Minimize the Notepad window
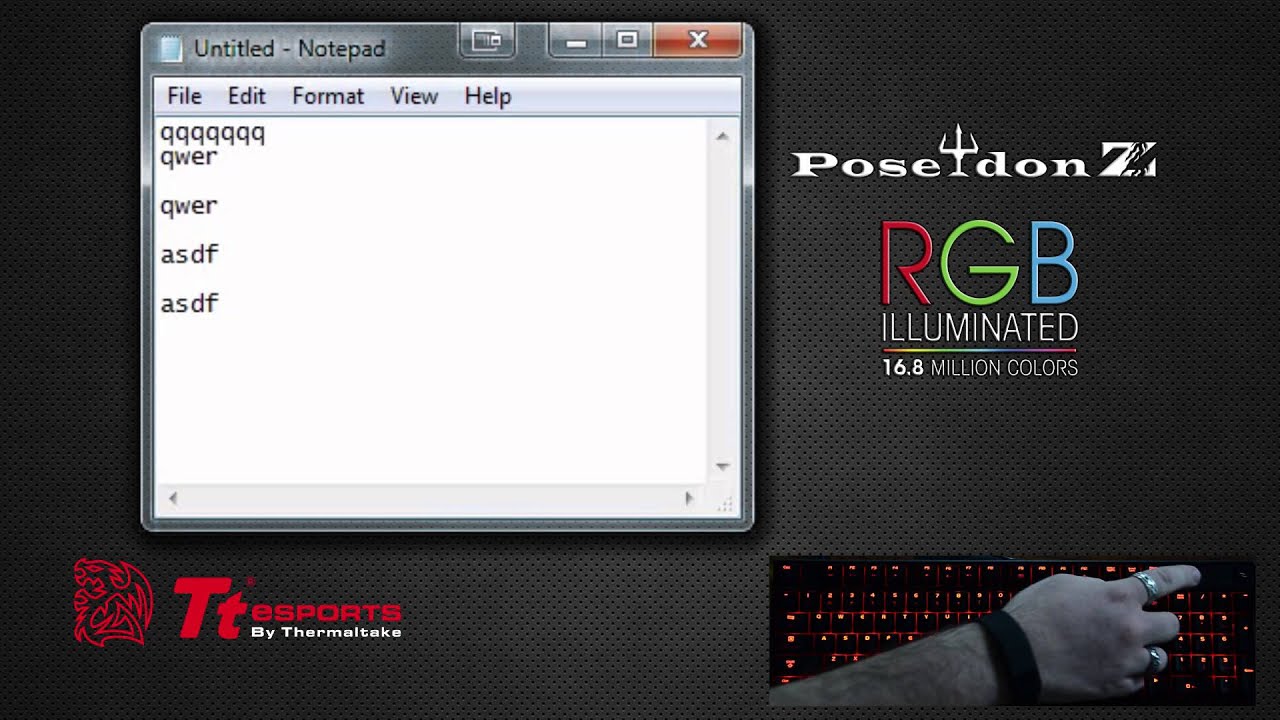The image size is (1280, 720). pos(576,40)
